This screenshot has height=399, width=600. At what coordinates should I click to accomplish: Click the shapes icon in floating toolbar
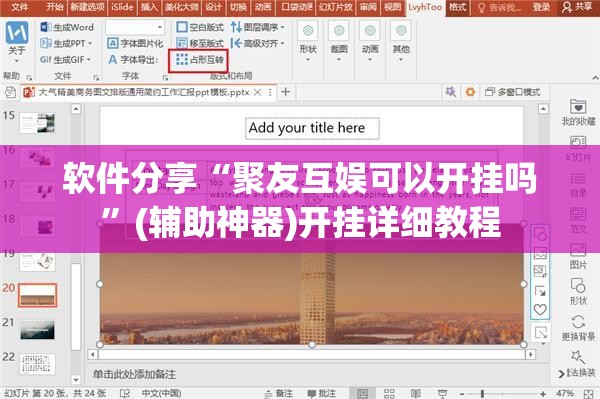(x=540, y=234)
